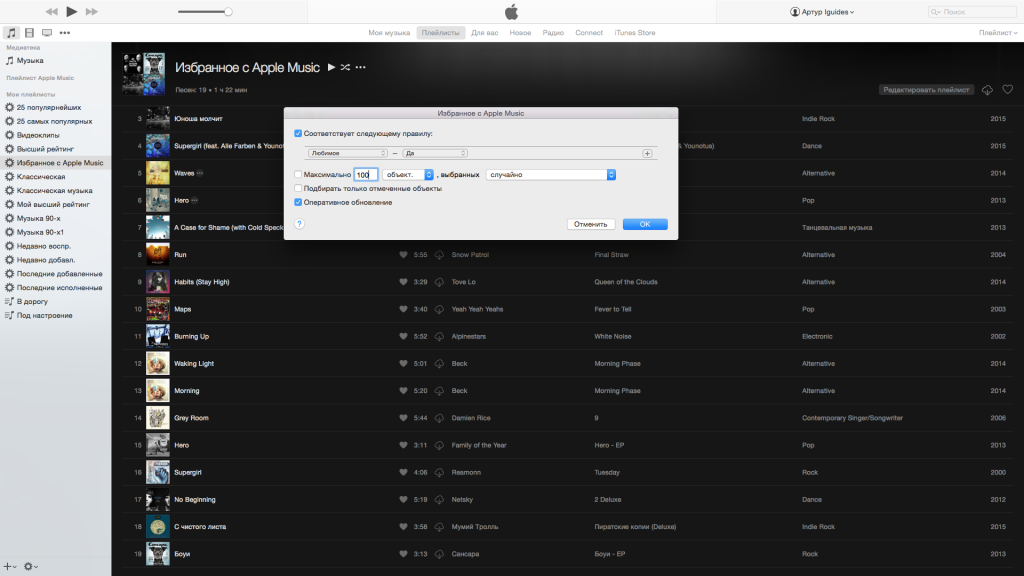Screen dimensions: 1024x576
Task: Enable the Максимально limit checkbox
Action: click(x=298, y=174)
